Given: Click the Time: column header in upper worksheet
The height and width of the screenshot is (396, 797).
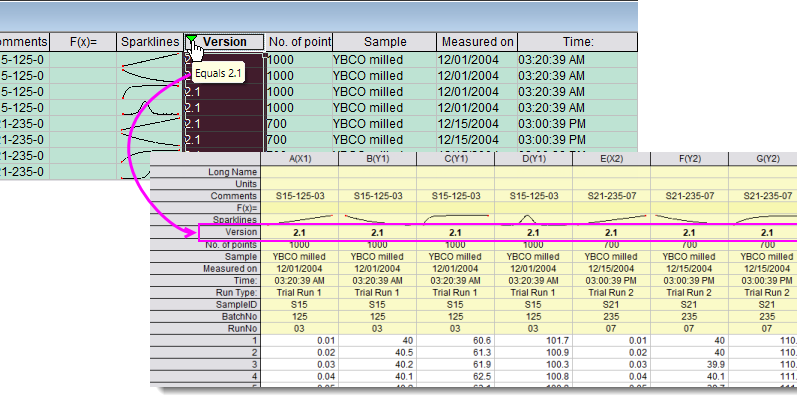Looking at the screenshot, I should (577, 42).
